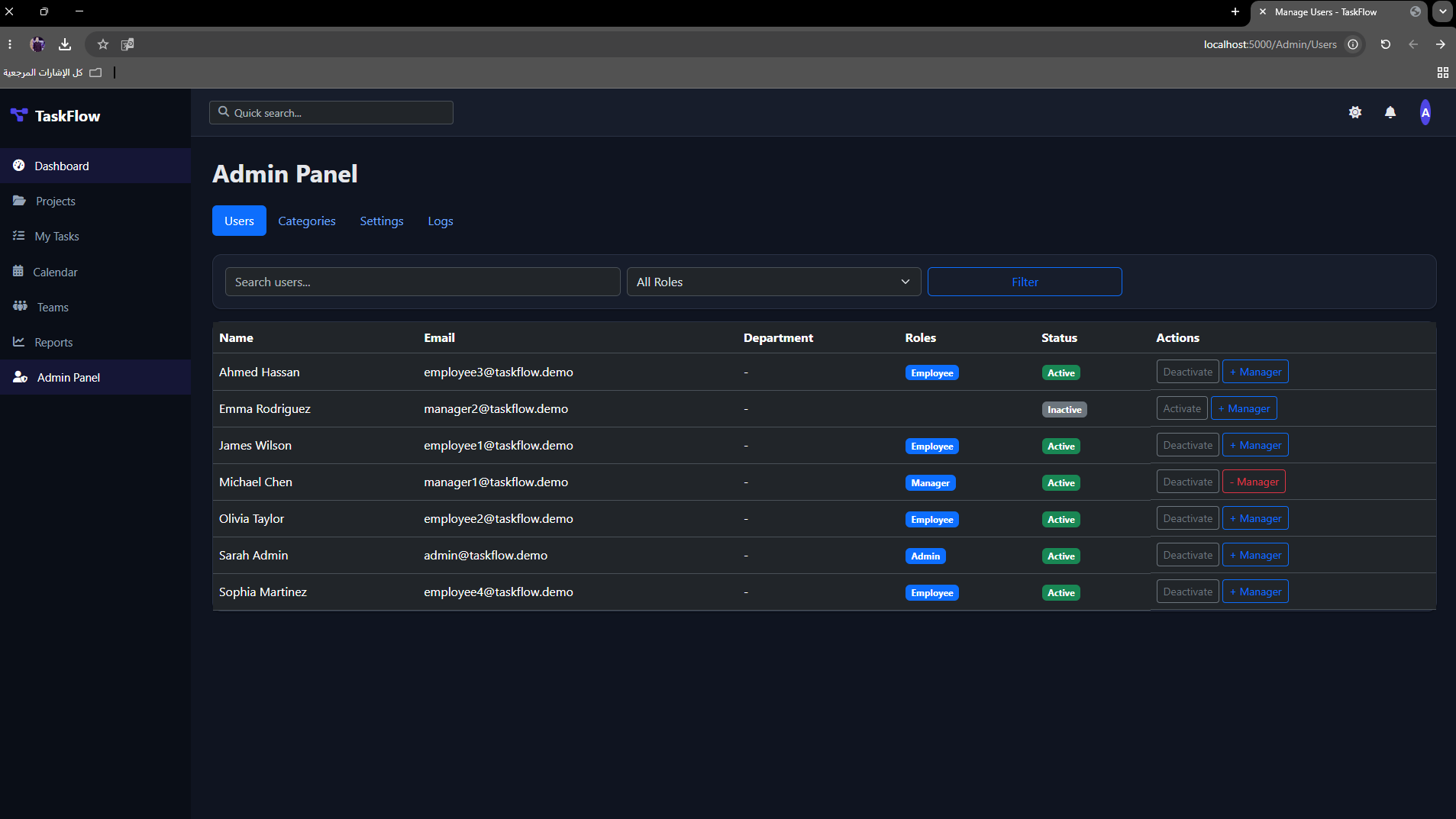
Task: Open the tab search dropdown arrow
Action: pos(1443,11)
